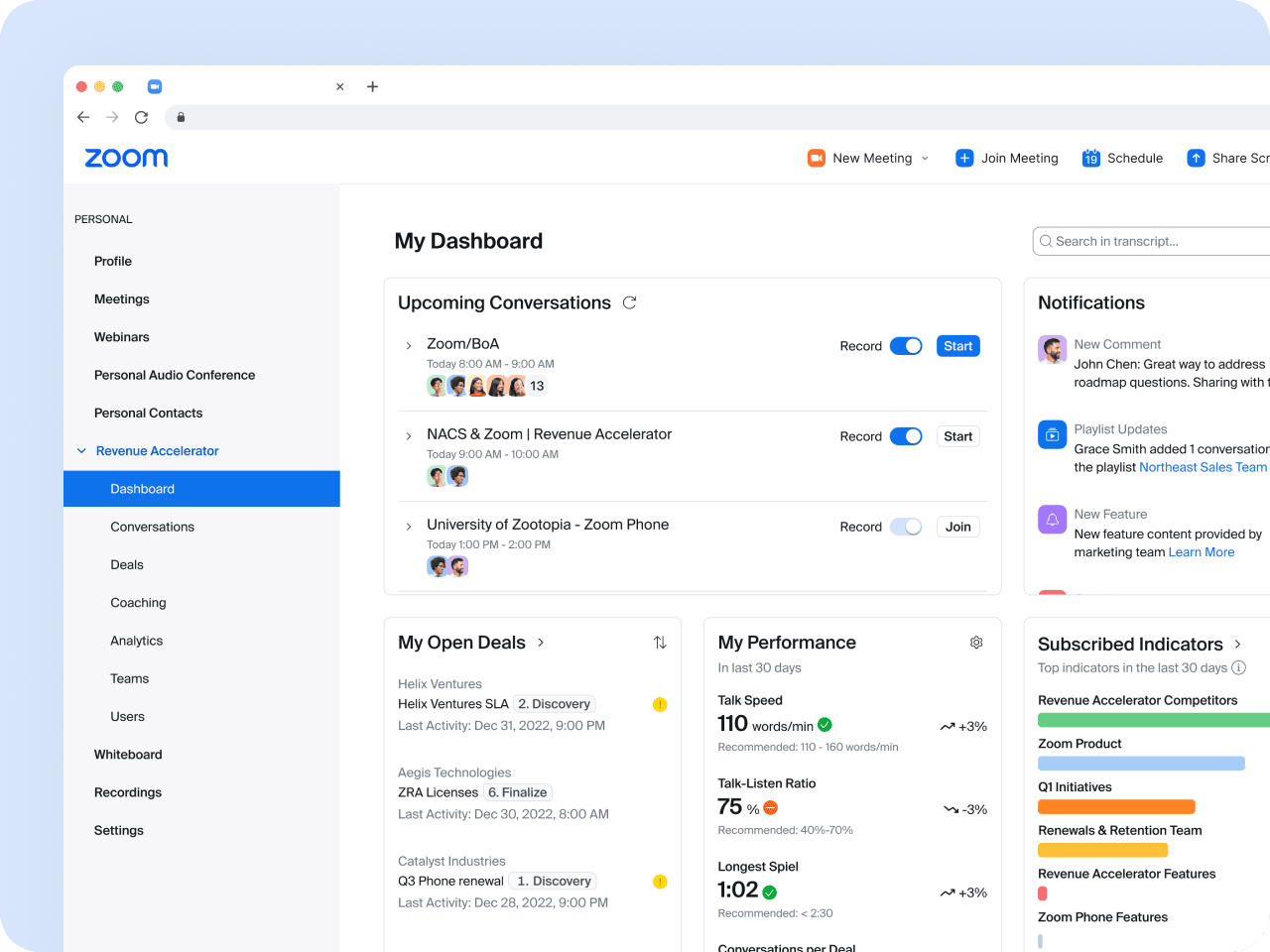
Task: Click the Schedule button
Action: click(x=1122, y=158)
